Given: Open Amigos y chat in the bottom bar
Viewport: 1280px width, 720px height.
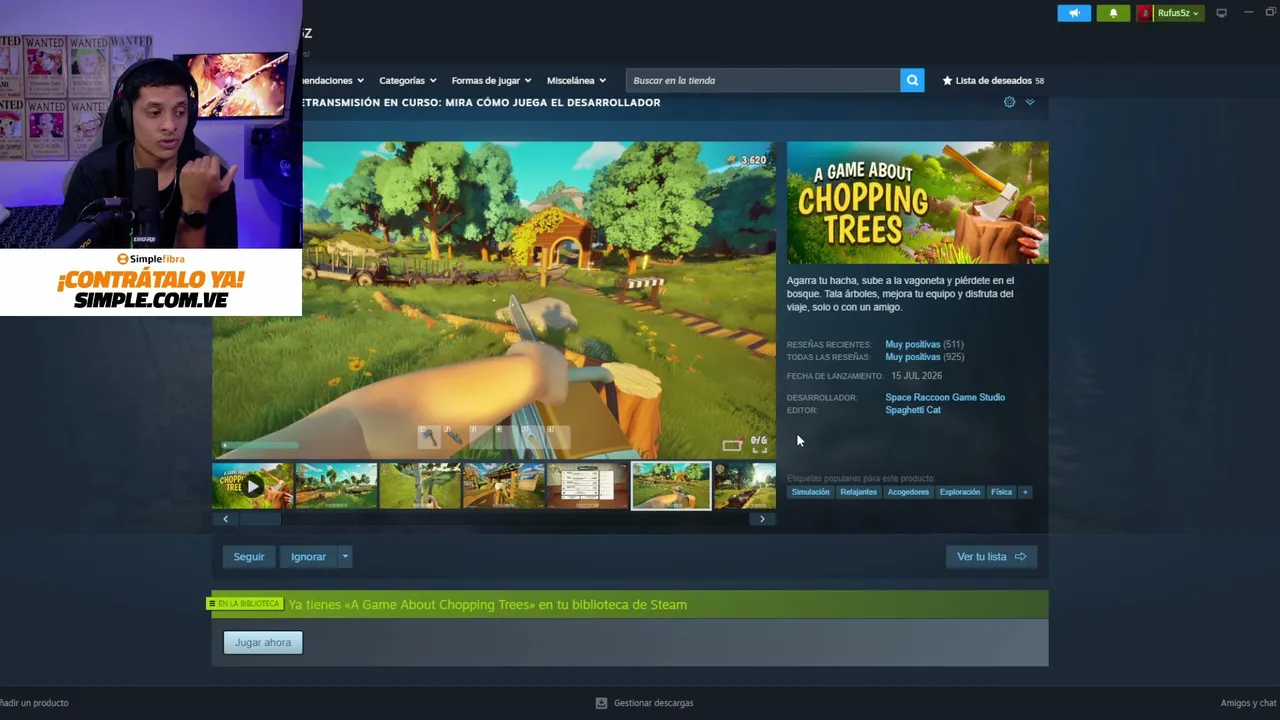Looking at the screenshot, I should click(1249, 703).
